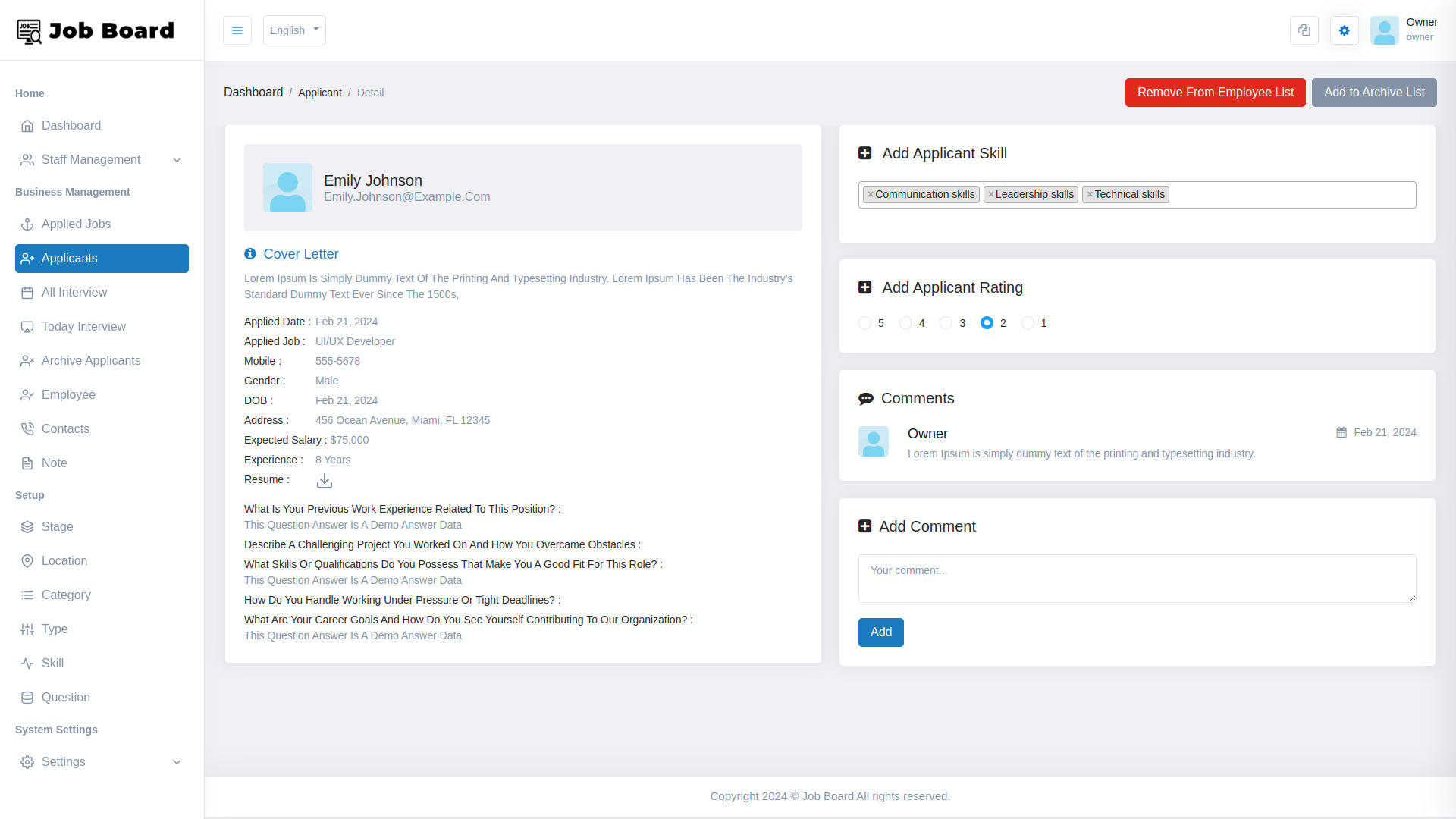Click the resume download icon
This screenshot has width=1456, height=819.
(x=324, y=480)
